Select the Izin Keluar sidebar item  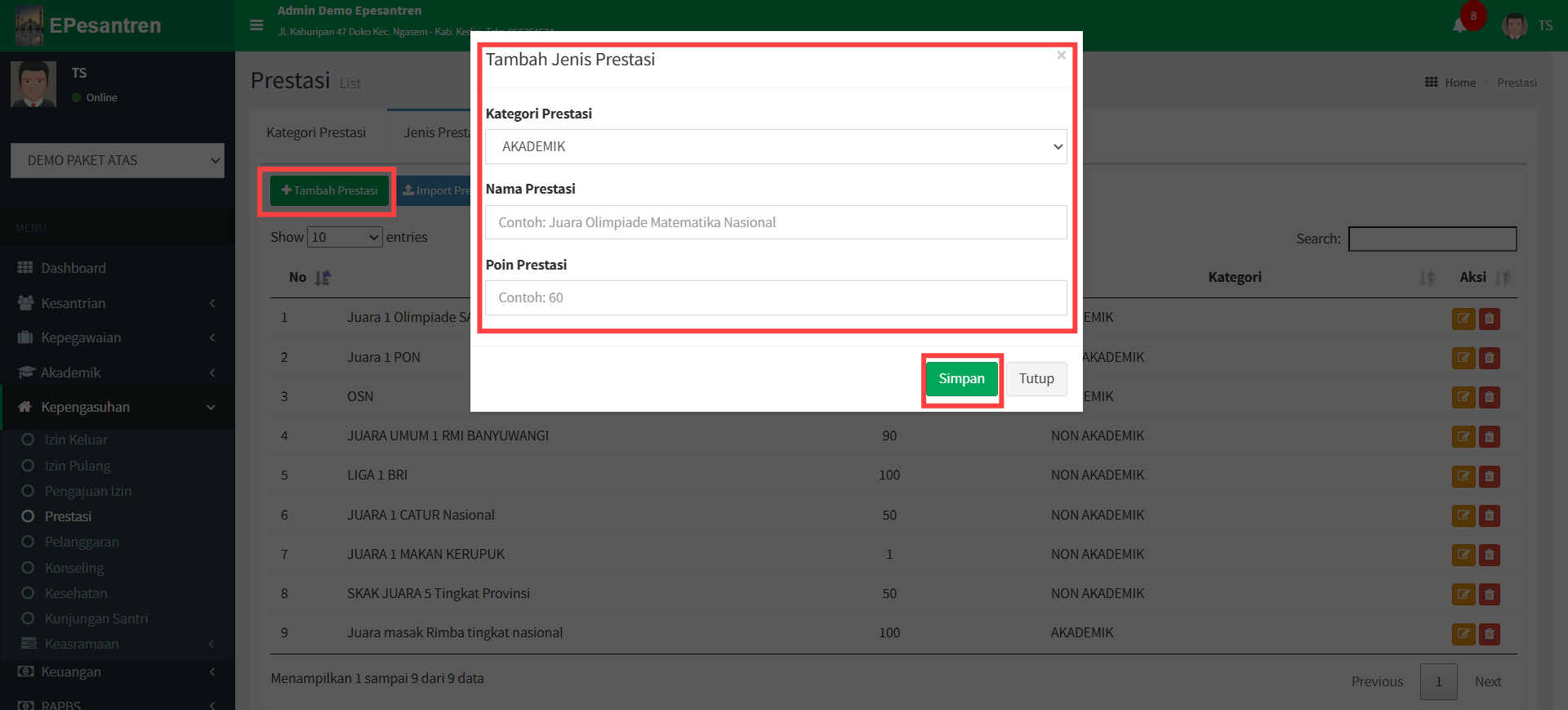pyautogui.click(x=76, y=440)
